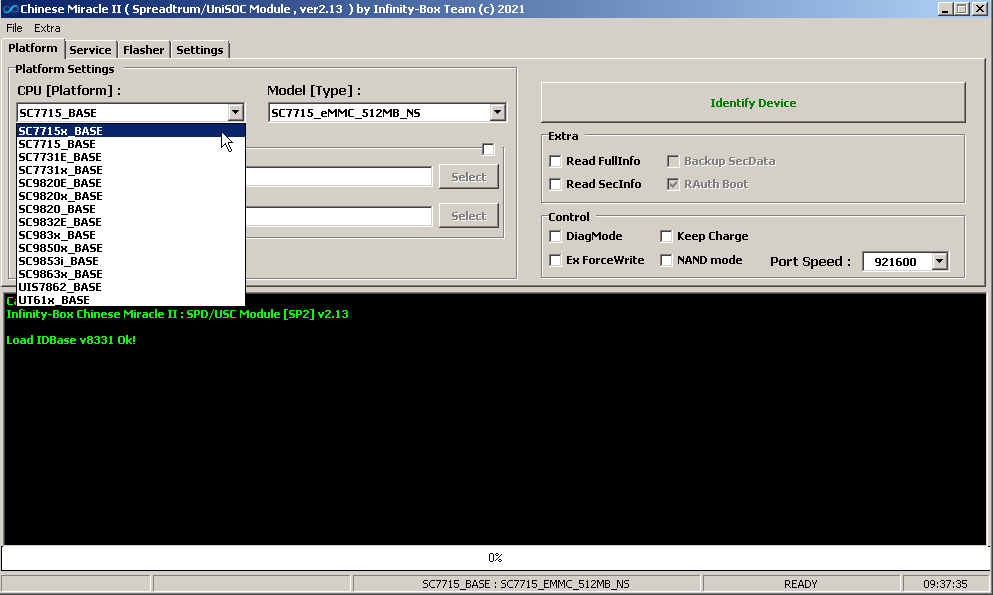Open the Settings tab
Image resolution: width=993 pixels, height=595 pixels.
point(199,50)
